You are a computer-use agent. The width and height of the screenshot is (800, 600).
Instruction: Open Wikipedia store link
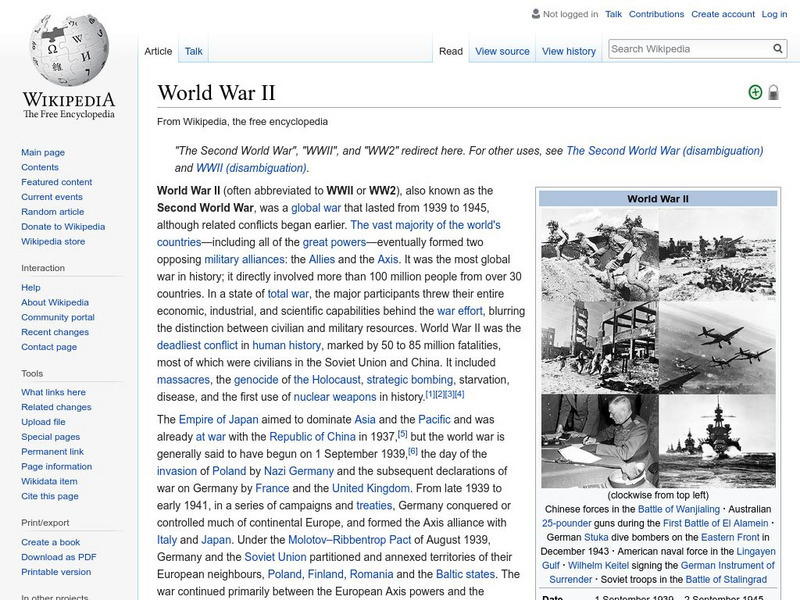click(x=53, y=241)
